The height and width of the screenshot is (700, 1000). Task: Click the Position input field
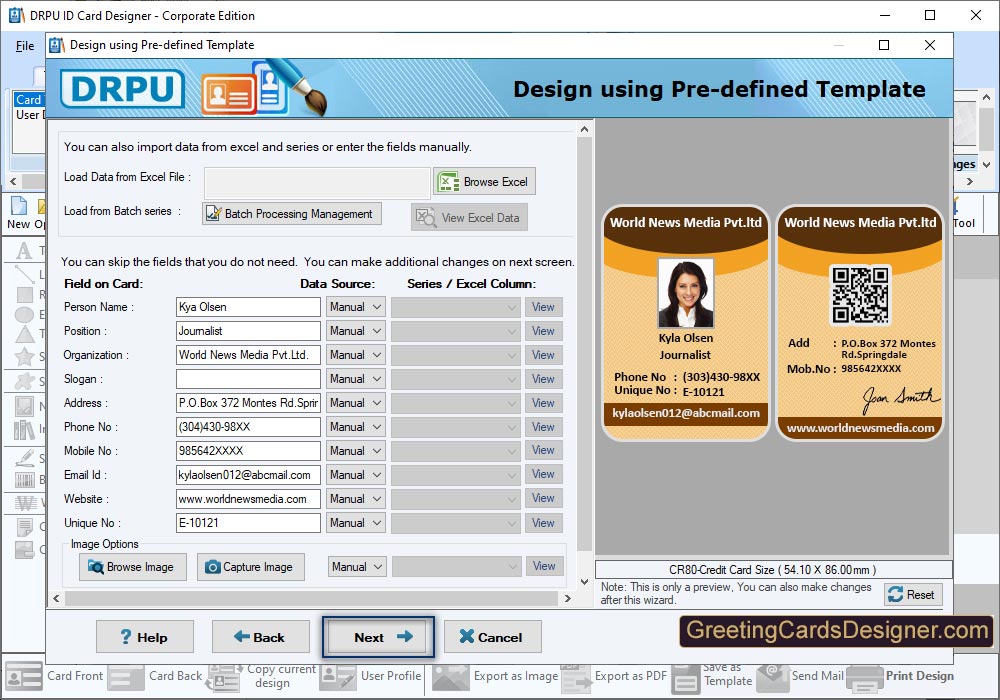coord(248,331)
